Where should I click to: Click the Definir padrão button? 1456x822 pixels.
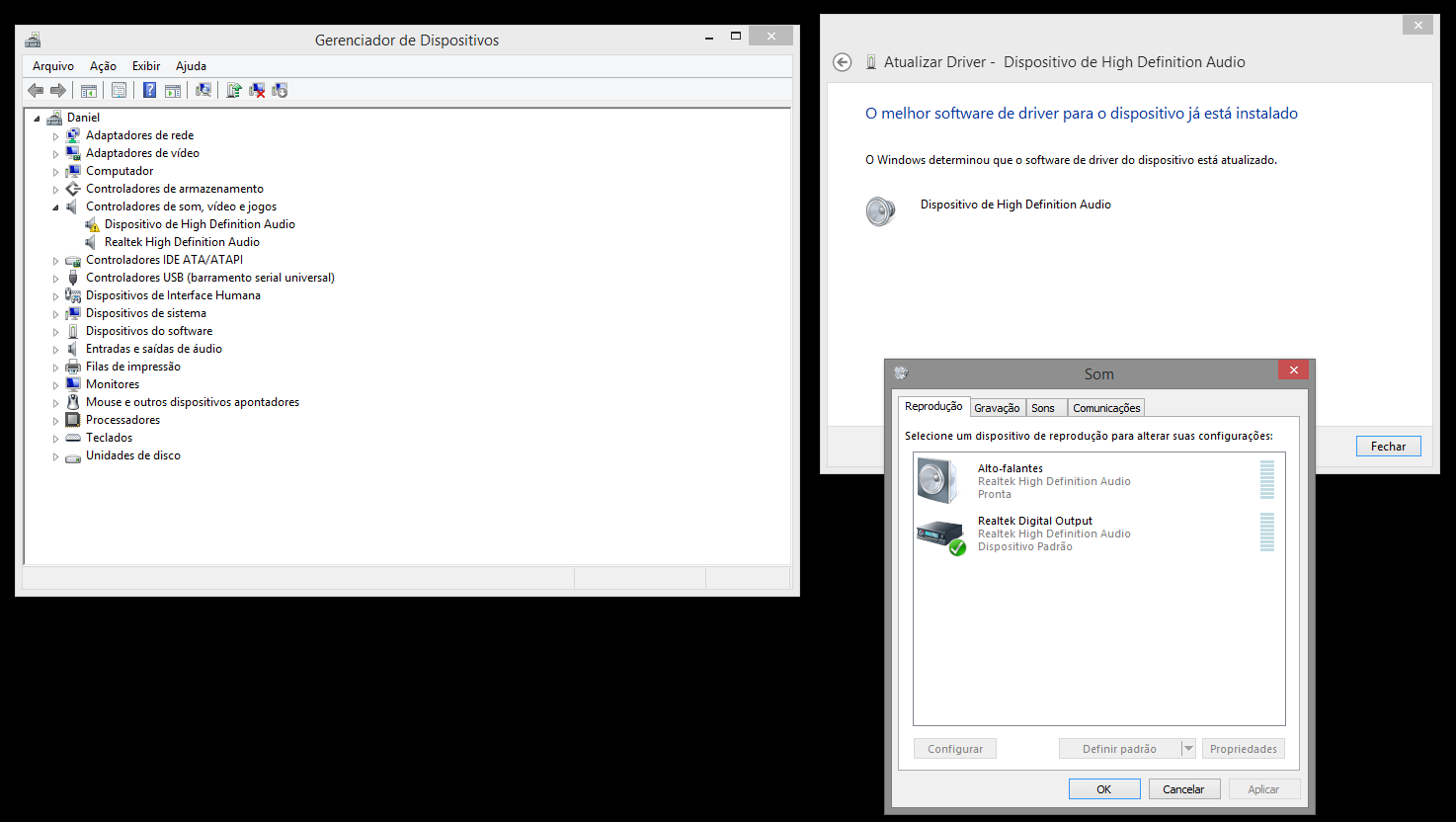click(x=1119, y=749)
